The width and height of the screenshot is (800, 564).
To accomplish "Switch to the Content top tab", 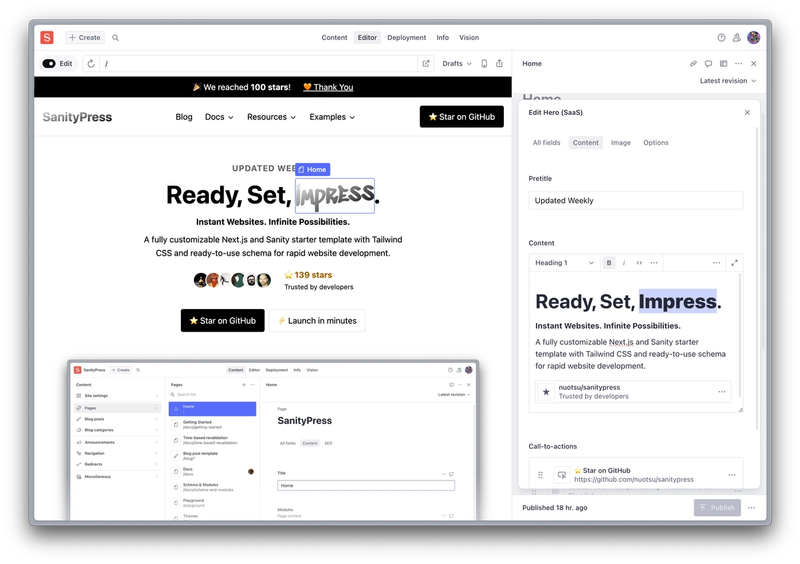I will (334, 38).
